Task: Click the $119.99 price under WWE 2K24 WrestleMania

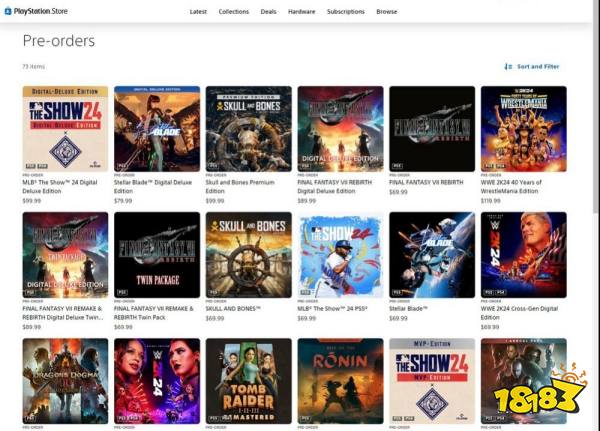Action: pos(491,201)
